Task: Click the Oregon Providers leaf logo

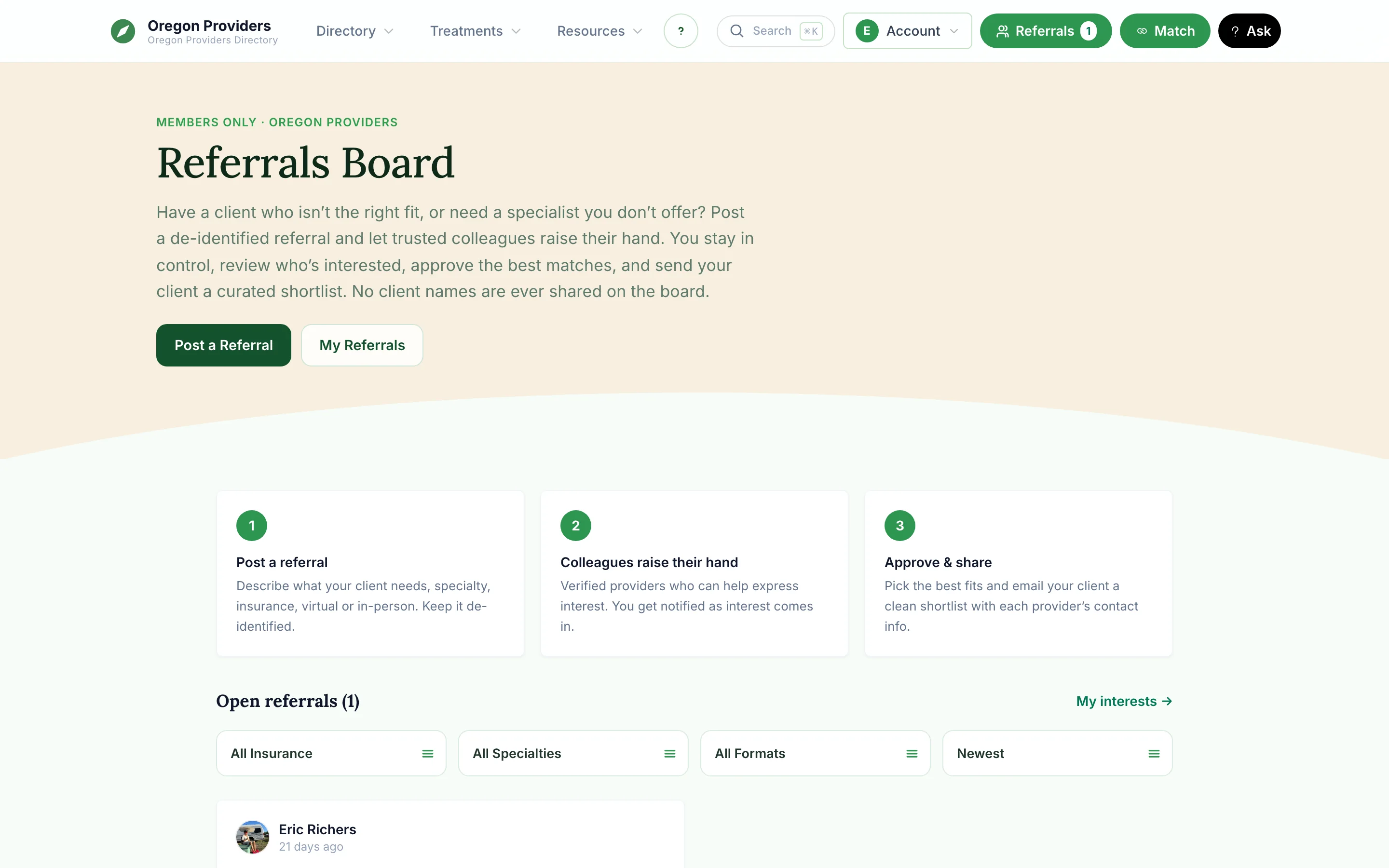Action: [123, 31]
